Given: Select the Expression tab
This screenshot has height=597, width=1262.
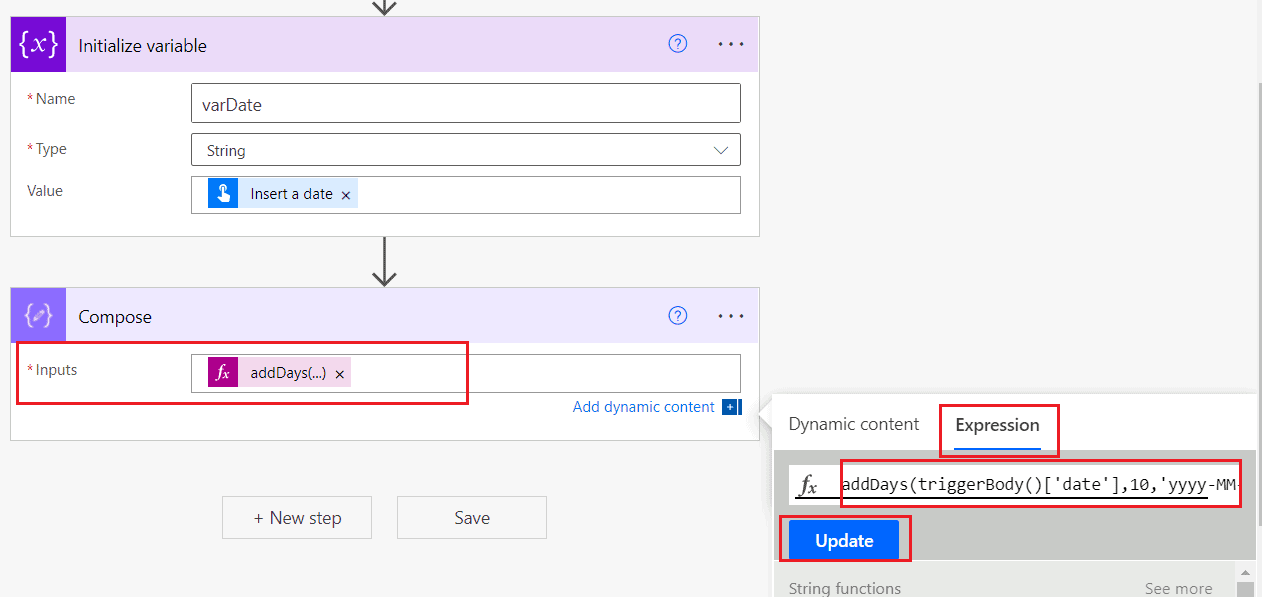Looking at the screenshot, I should 998,424.
